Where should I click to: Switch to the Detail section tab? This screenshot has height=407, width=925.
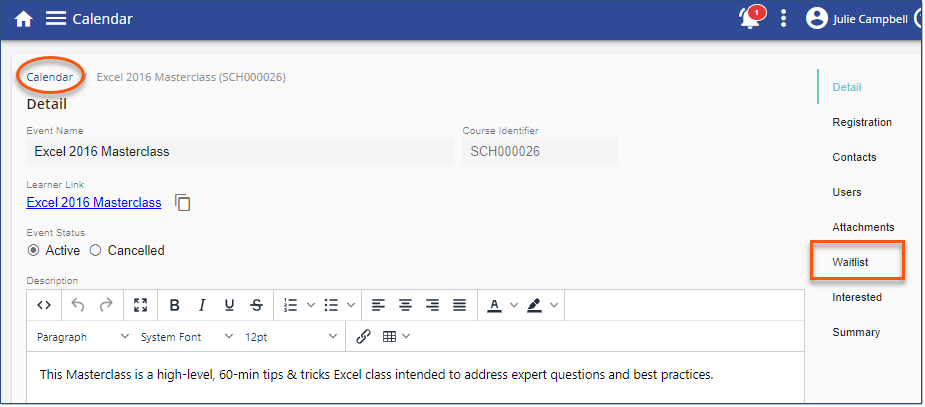(847, 87)
